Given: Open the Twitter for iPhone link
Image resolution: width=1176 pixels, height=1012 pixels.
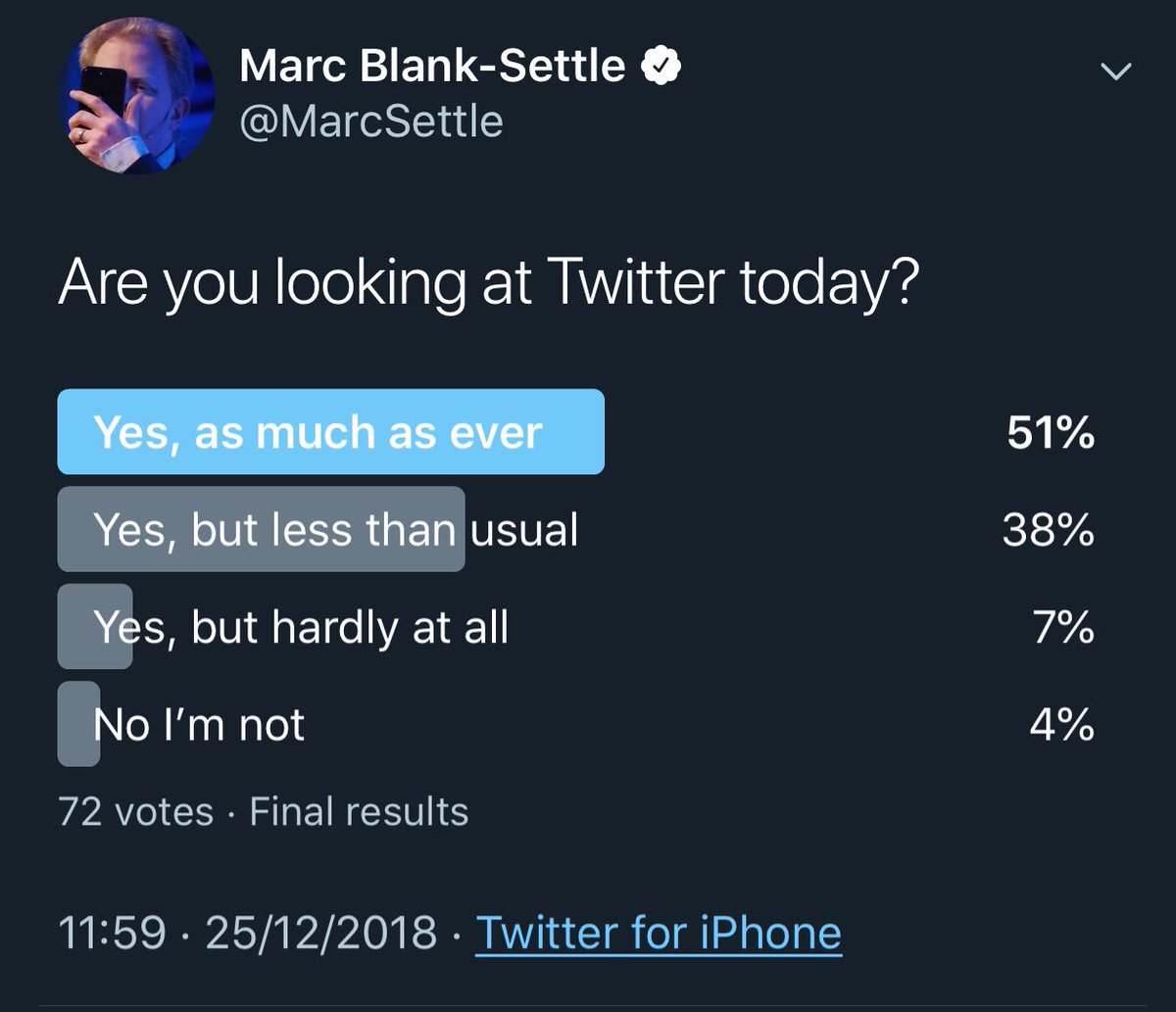Looking at the screenshot, I should point(659,933).
